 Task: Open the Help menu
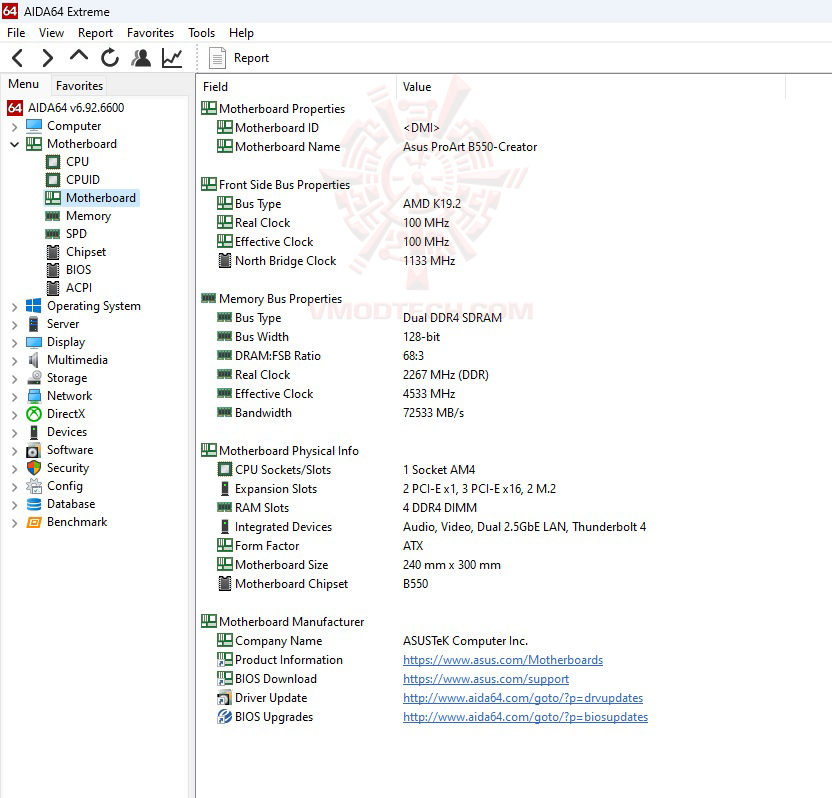241,33
